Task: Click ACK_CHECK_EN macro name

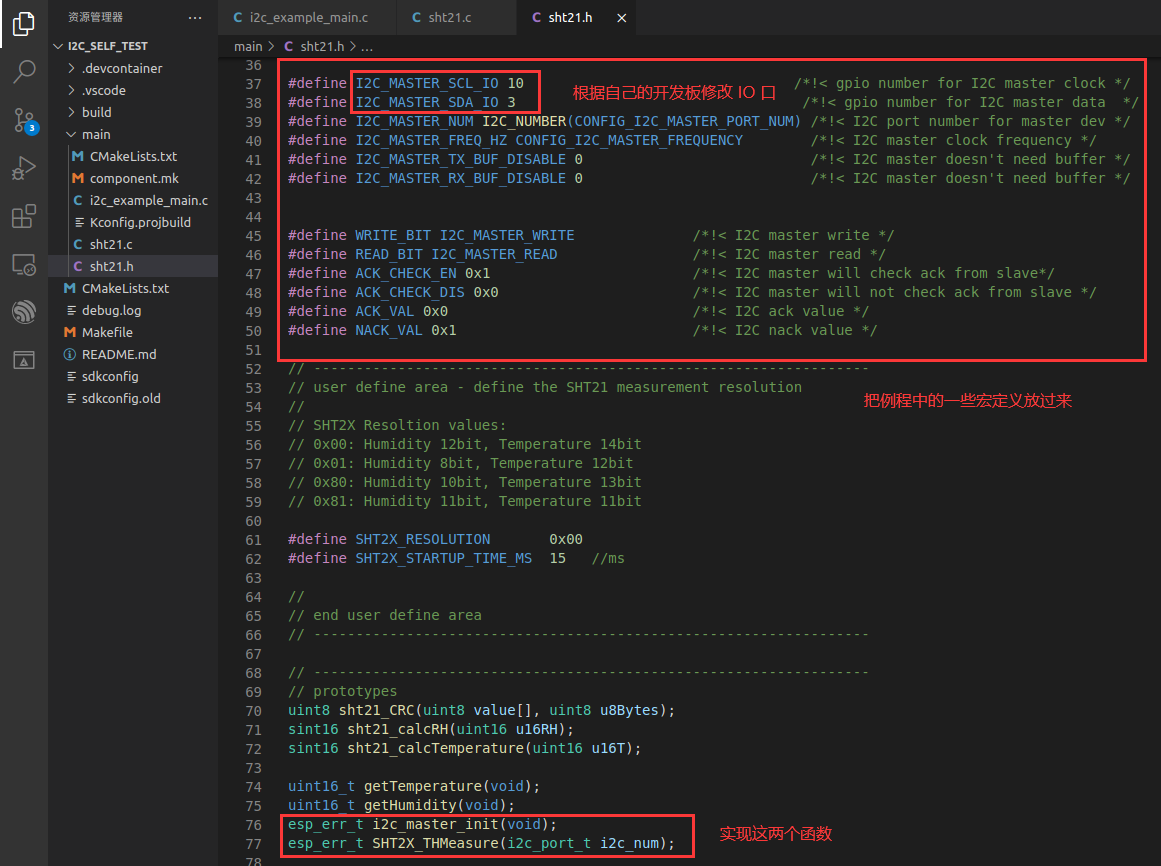Action: 406,273
